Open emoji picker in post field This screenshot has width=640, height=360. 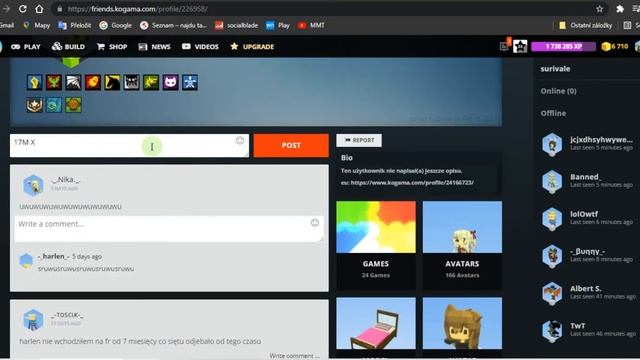point(240,141)
